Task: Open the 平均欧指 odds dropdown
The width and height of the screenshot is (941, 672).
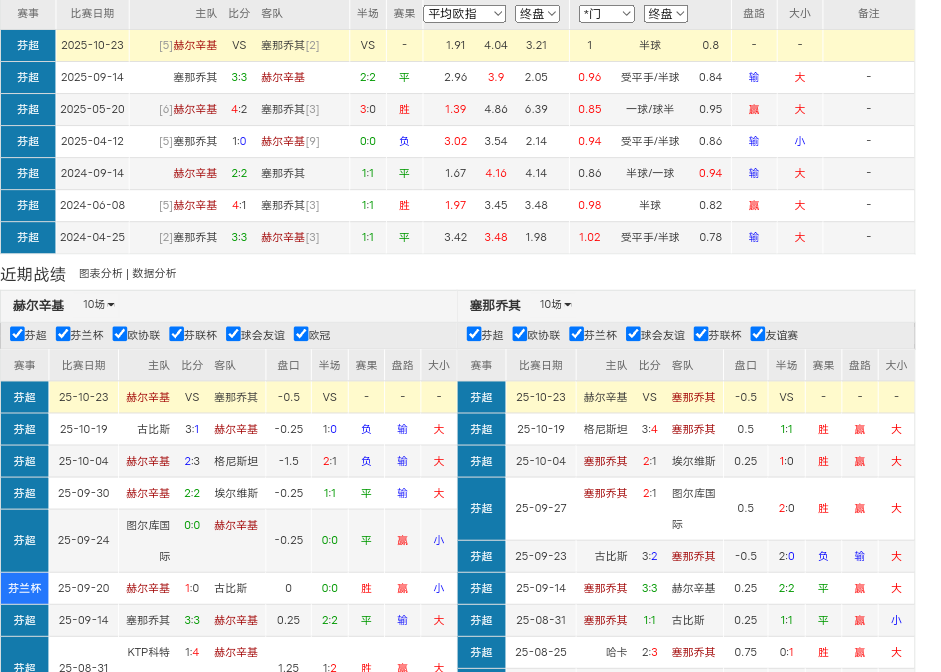Action: (x=465, y=14)
